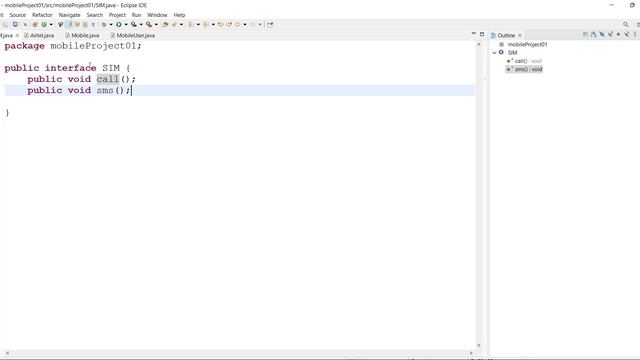Image resolution: width=640 pixels, height=360 pixels.
Task: Click Collapse All in the Outline toolbar
Action: coord(585,35)
